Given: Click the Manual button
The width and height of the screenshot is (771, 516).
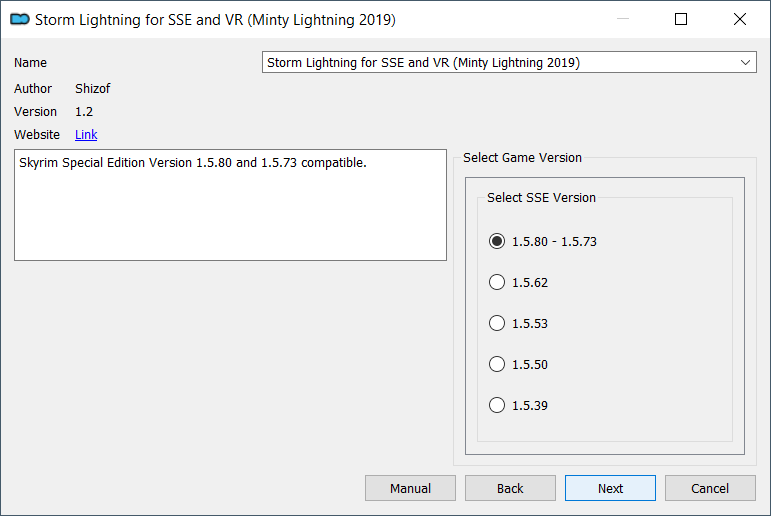Looking at the screenshot, I should pyautogui.click(x=410, y=488).
